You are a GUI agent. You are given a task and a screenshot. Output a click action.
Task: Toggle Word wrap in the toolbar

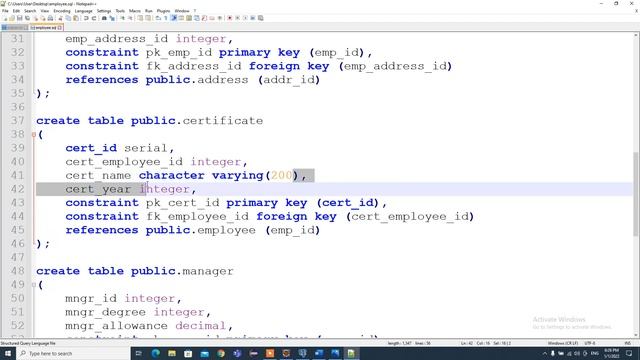pyautogui.click(x=158, y=18)
